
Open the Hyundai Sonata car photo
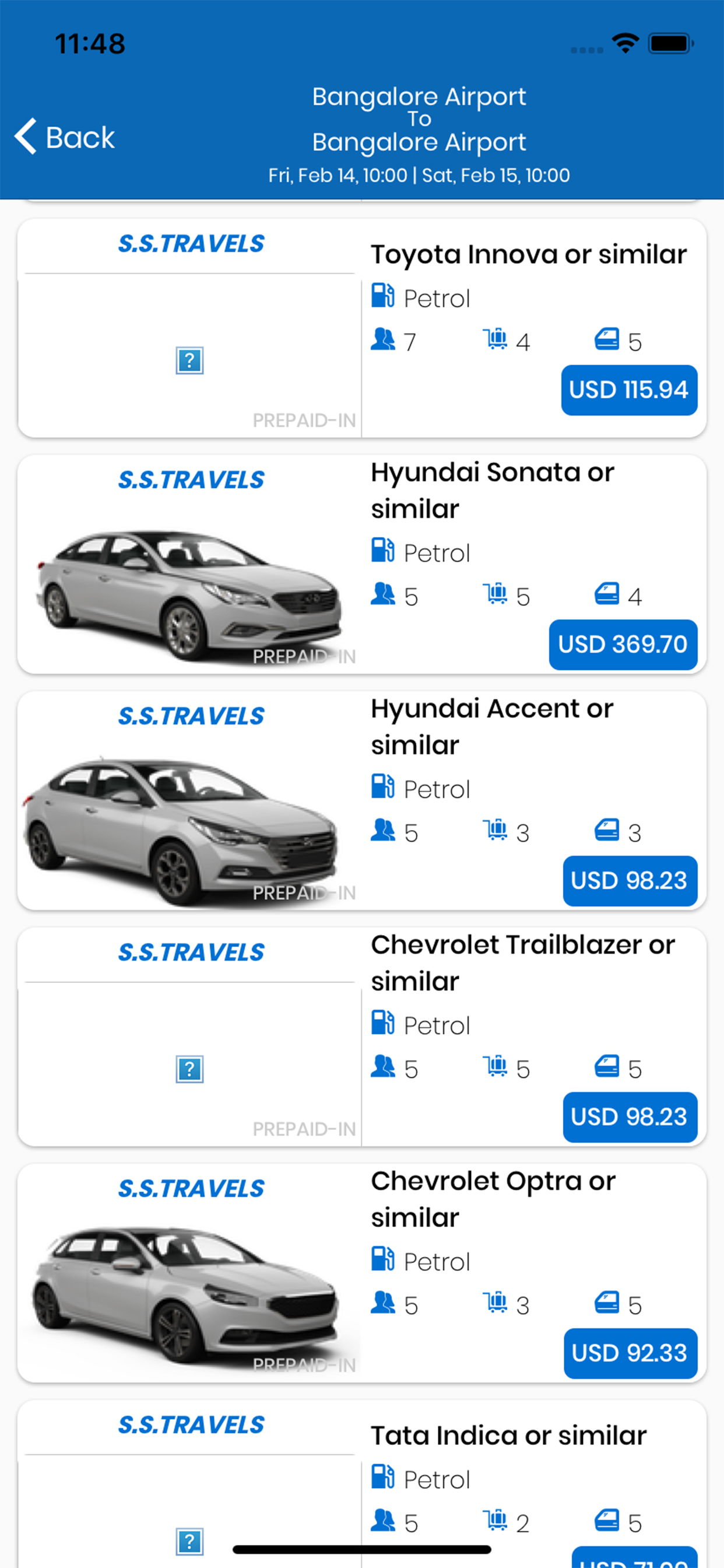189,593
